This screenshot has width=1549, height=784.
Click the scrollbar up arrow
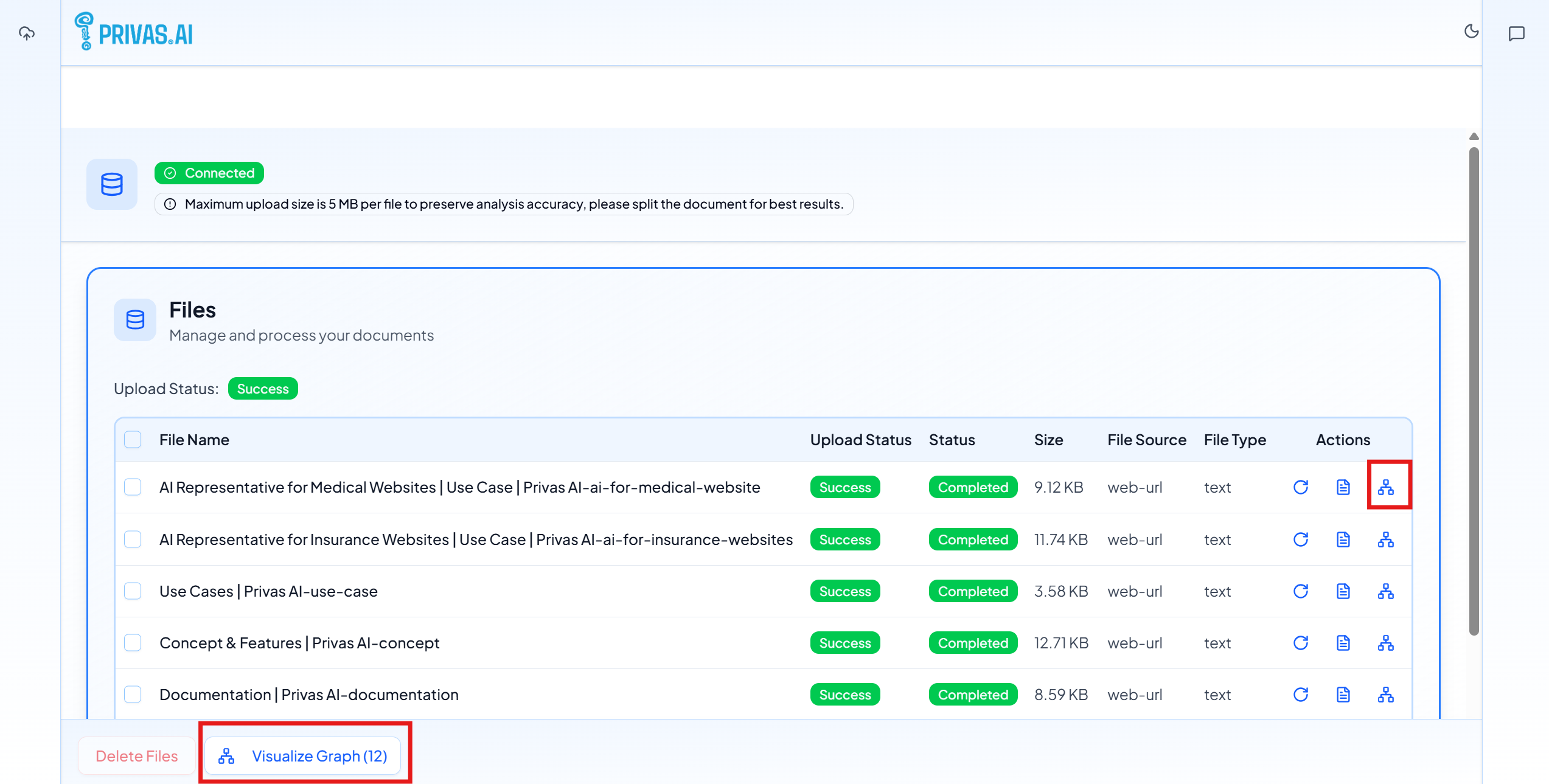point(1474,136)
